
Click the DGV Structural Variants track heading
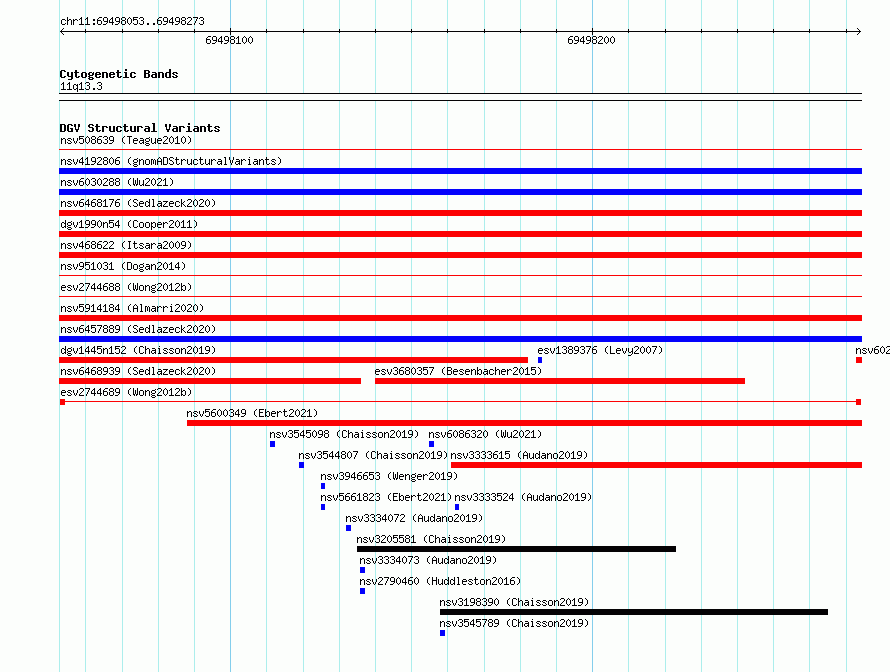[x=140, y=128]
